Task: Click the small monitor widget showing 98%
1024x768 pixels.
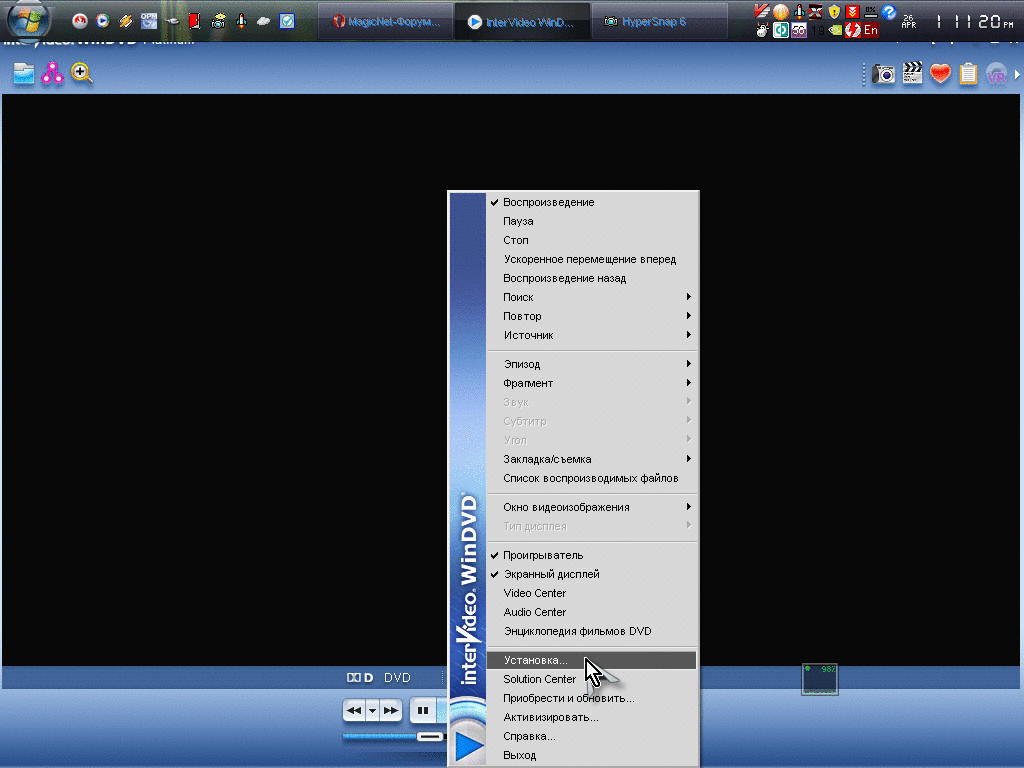Action: [820, 679]
